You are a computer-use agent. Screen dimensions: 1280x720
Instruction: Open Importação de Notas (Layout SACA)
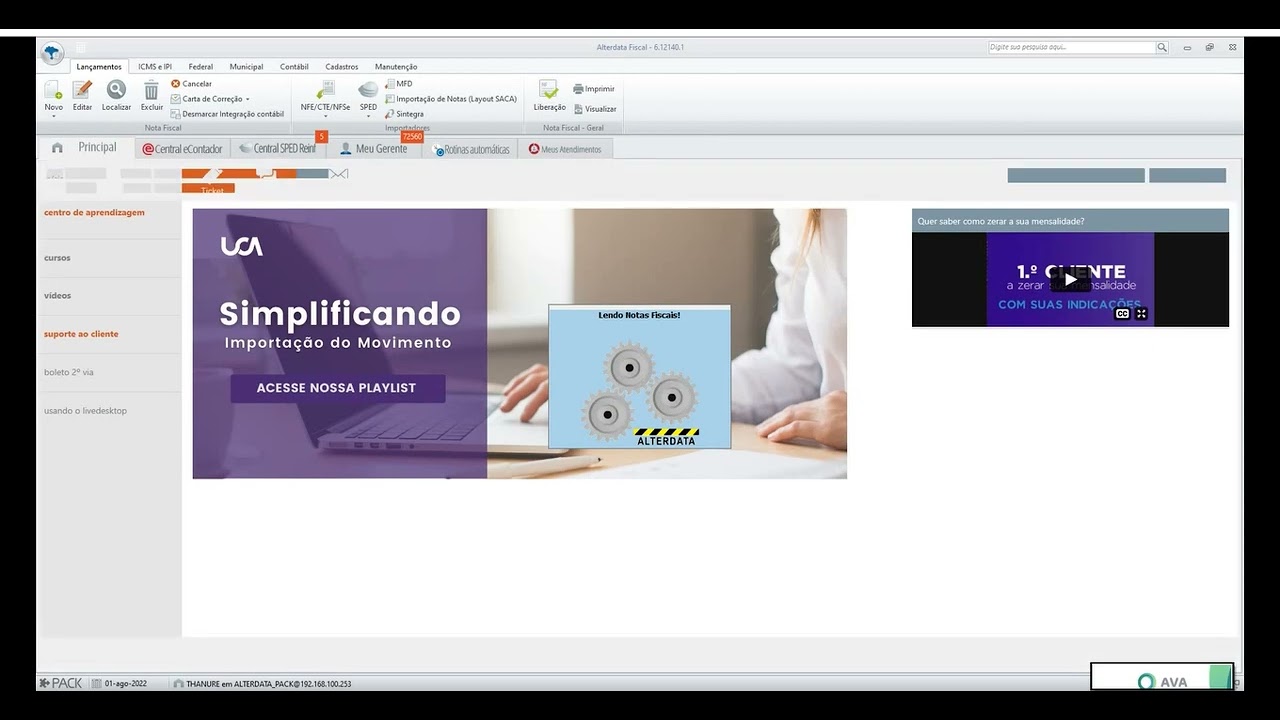[x=450, y=99]
